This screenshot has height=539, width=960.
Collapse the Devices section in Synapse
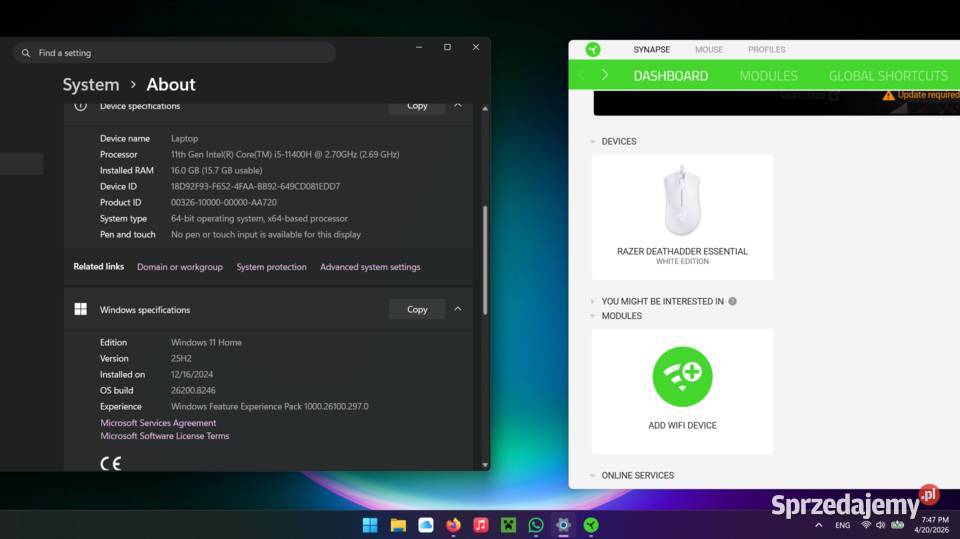tap(593, 142)
